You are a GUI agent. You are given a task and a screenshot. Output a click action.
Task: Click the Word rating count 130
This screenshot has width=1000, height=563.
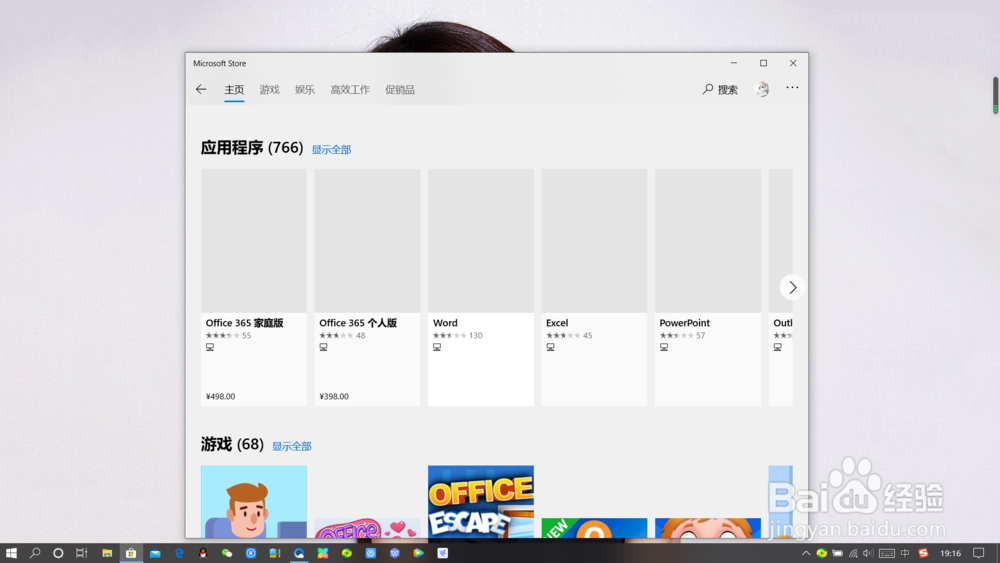[476, 335]
